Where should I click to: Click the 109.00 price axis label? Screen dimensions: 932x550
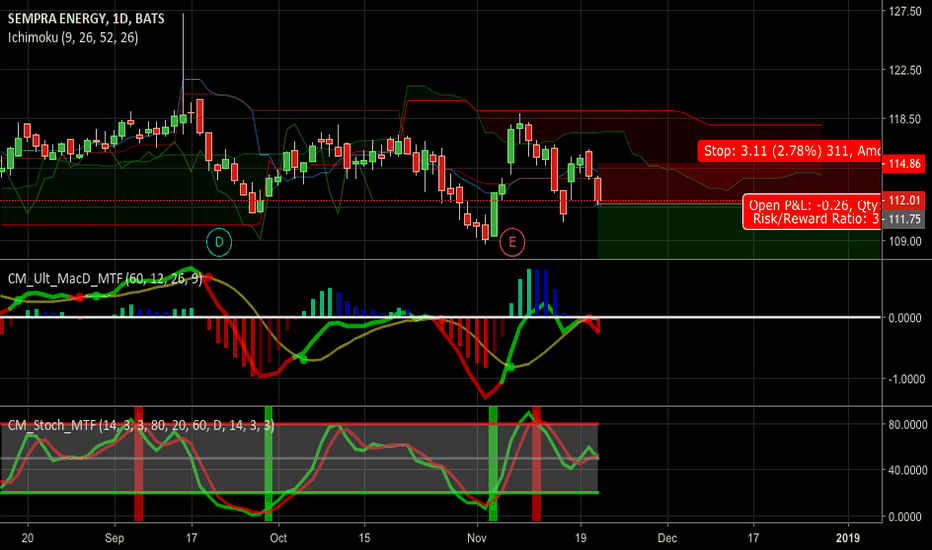[905, 241]
